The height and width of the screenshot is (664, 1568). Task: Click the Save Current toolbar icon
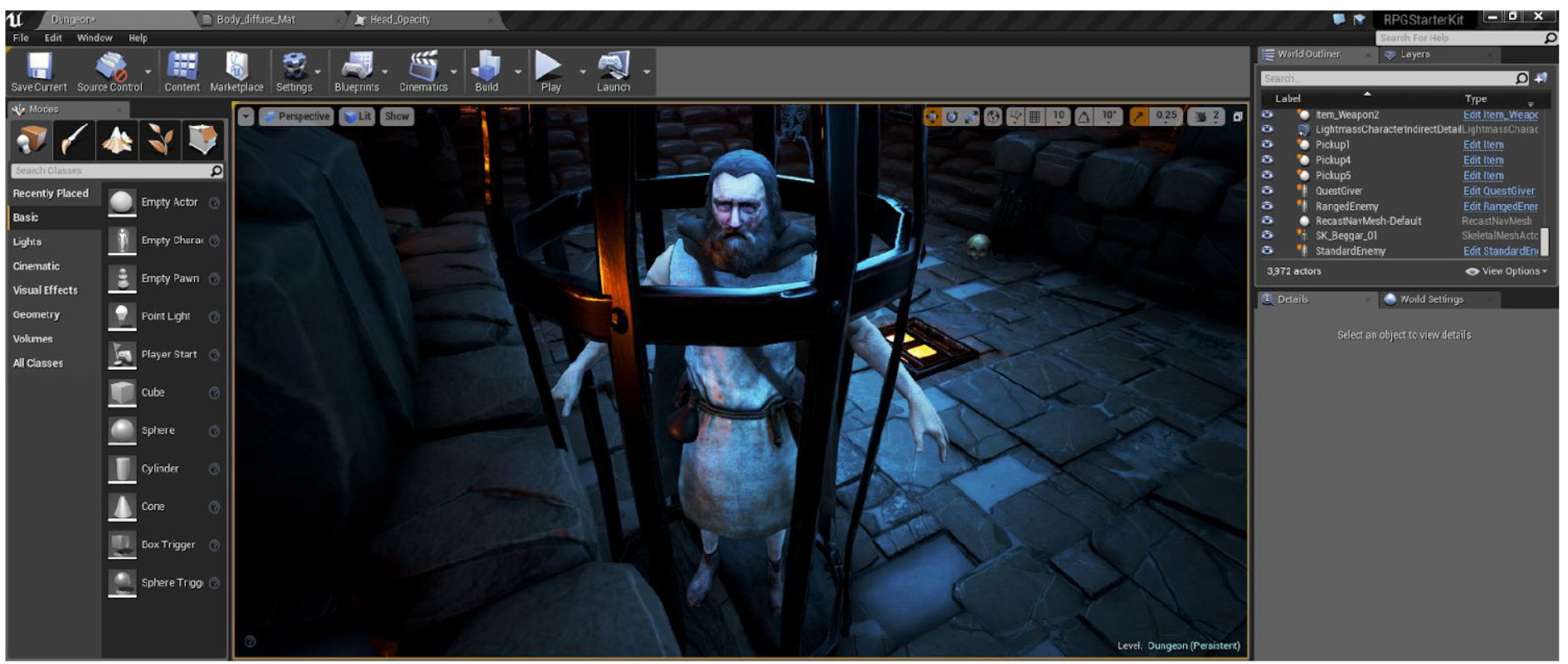tap(38, 67)
